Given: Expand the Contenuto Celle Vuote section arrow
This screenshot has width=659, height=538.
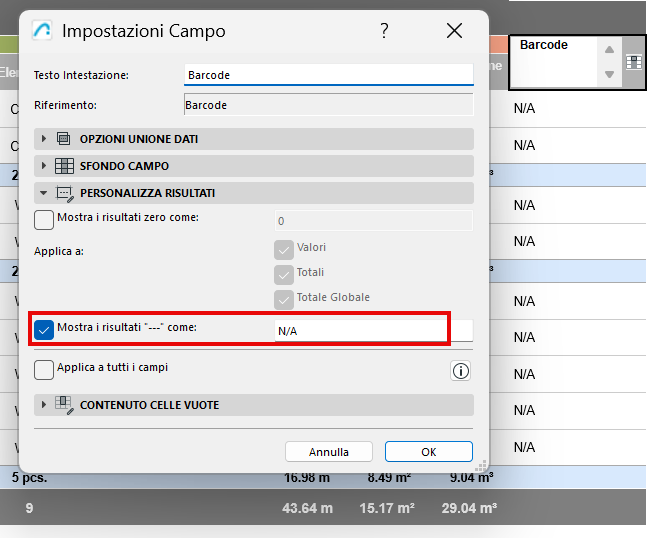Looking at the screenshot, I should [x=44, y=405].
